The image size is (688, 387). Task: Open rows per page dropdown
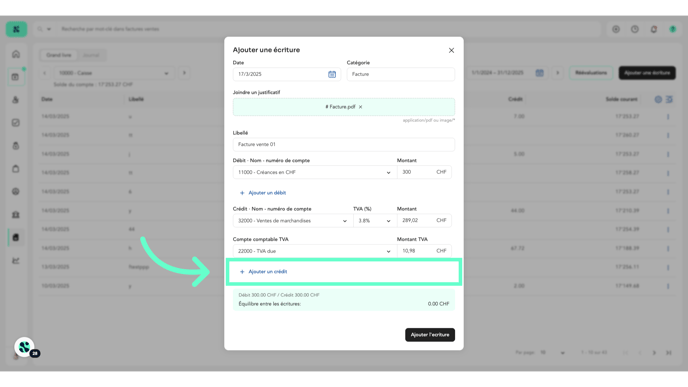click(x=552, y=353)
